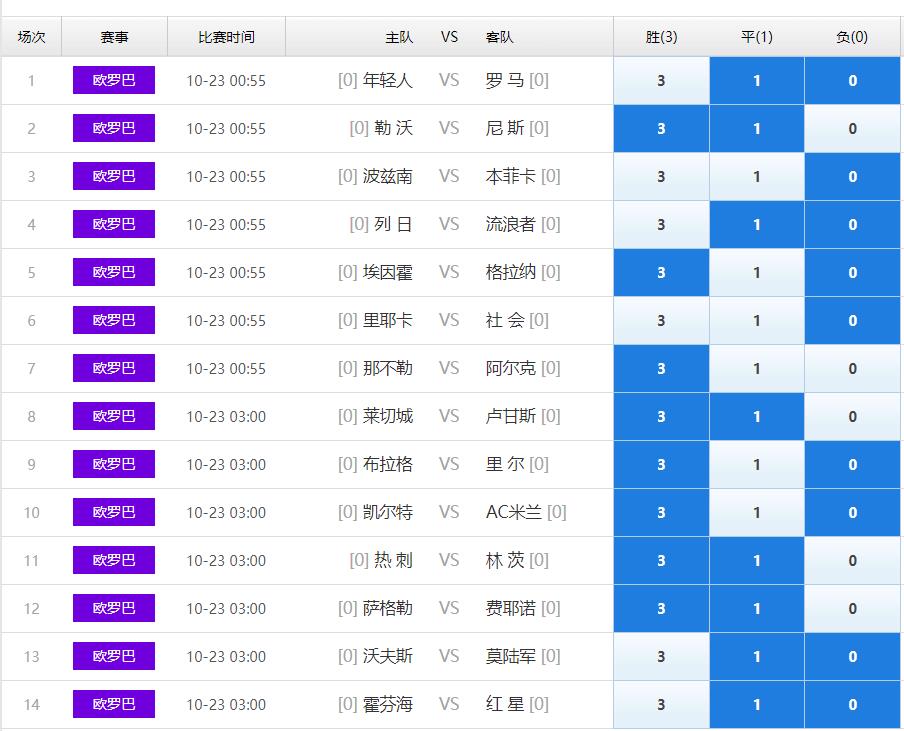Click away team name 红星
904x731 pixels.
click(x=504, y=704)
